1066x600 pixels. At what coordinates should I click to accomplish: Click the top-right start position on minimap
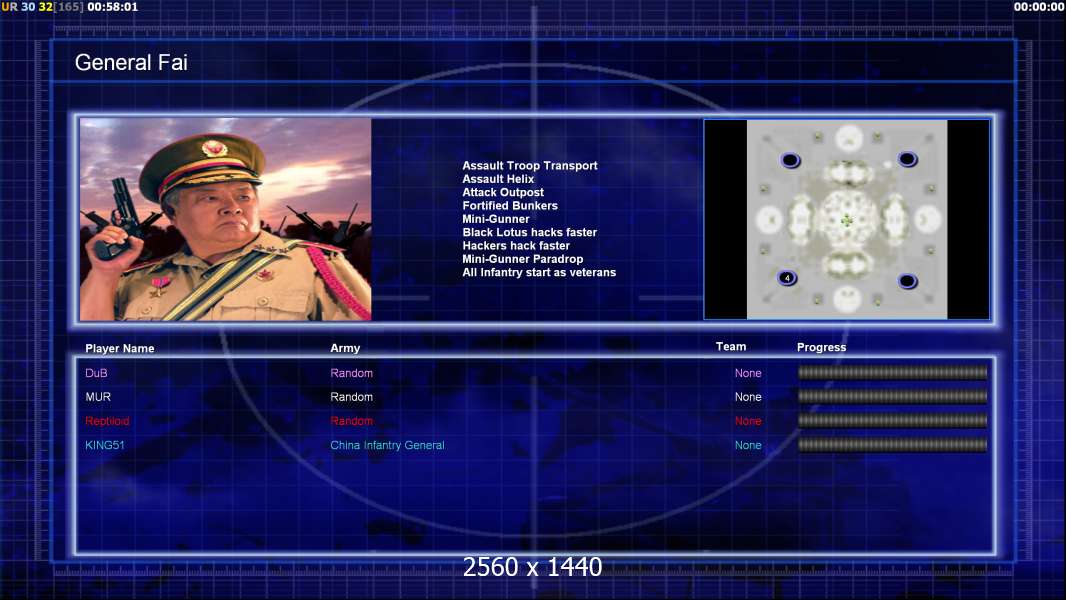908,160
